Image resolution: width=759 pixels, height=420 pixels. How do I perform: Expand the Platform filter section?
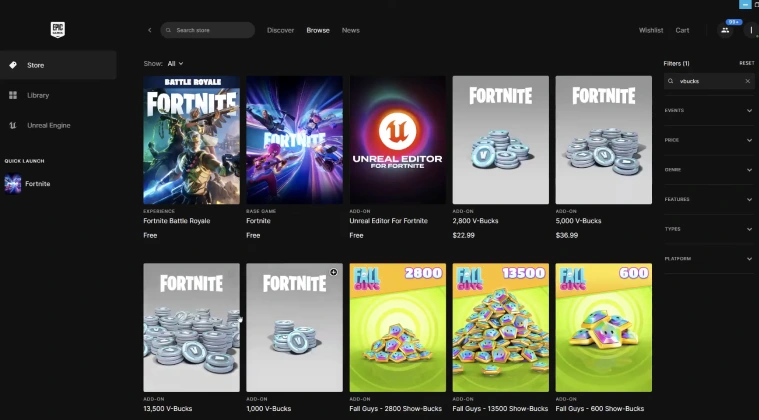point(709,259)
